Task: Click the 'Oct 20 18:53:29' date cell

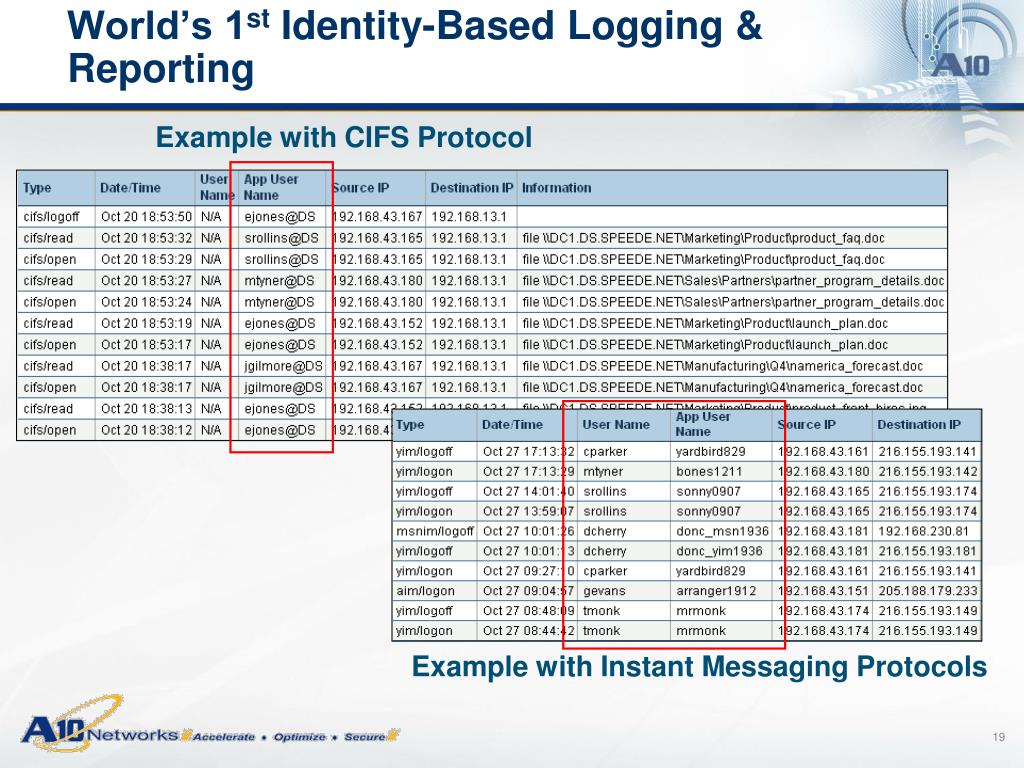Action: 146,259
